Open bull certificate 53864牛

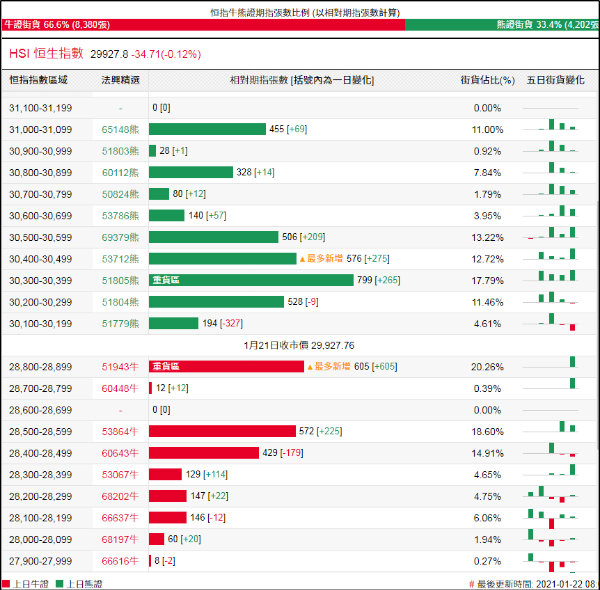(x=120, y=432)
